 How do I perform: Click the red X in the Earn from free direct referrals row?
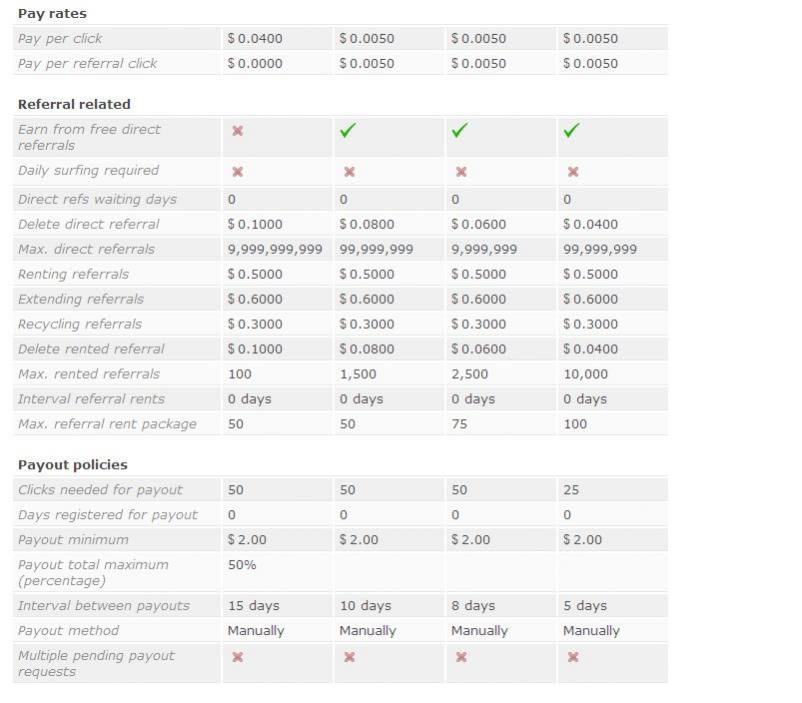tap(237, 131)
